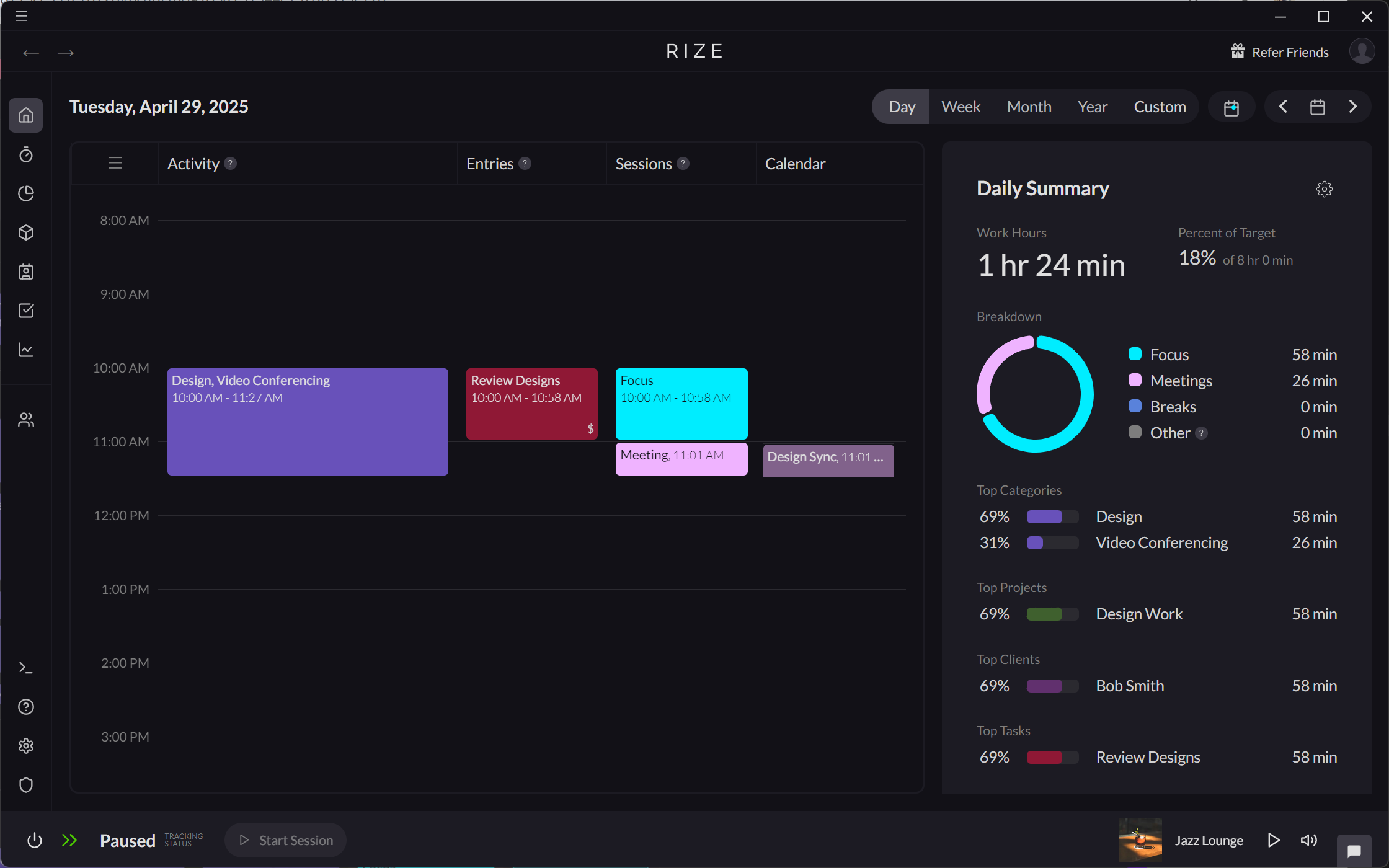Open the pie chart reports icon
Viewport: 1389px width, 868px height.
[x=26, y=193]
